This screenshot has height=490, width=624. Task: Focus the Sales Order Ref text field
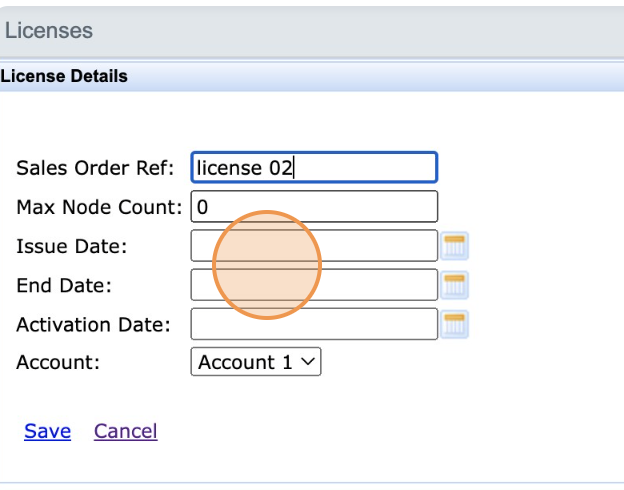(314, 168)
